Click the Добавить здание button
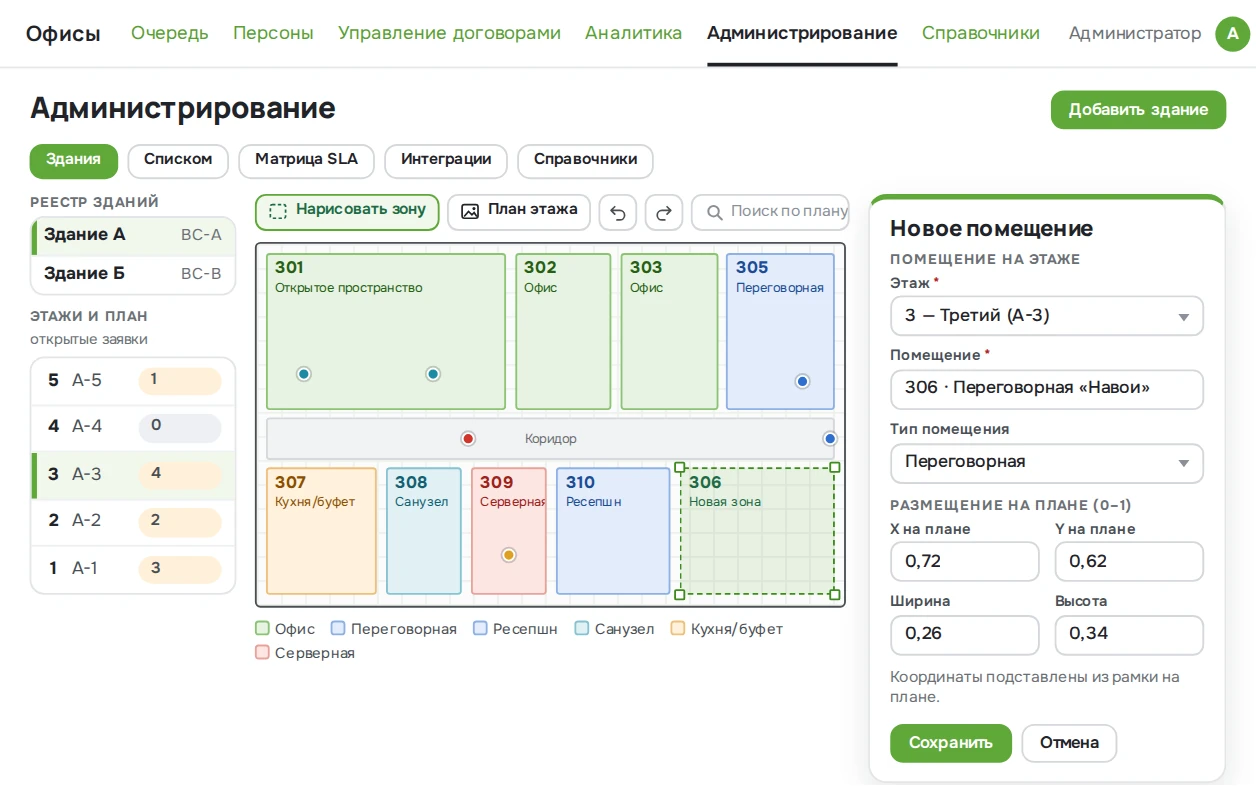Screen dimensions: 1256x786 [x=1138, y=110]
